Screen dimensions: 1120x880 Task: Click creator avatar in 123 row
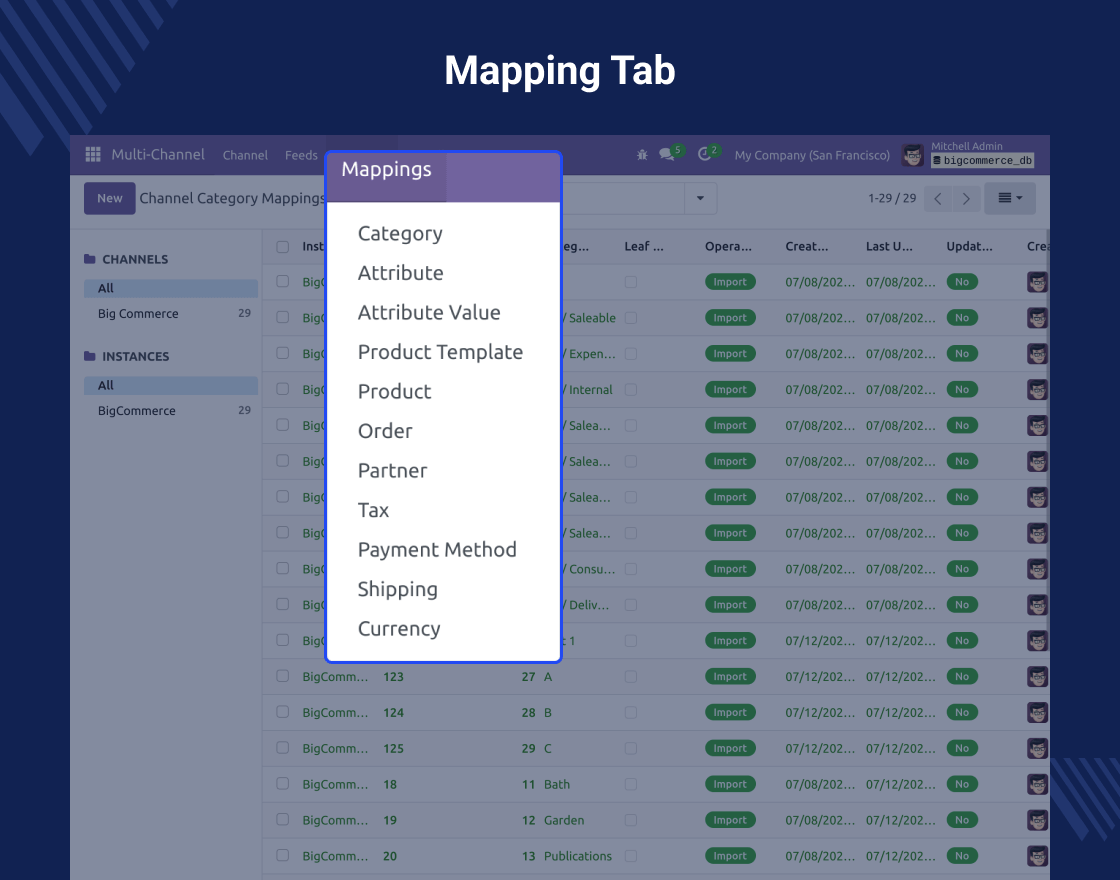pyautogui.click(x=1037, y=676)
